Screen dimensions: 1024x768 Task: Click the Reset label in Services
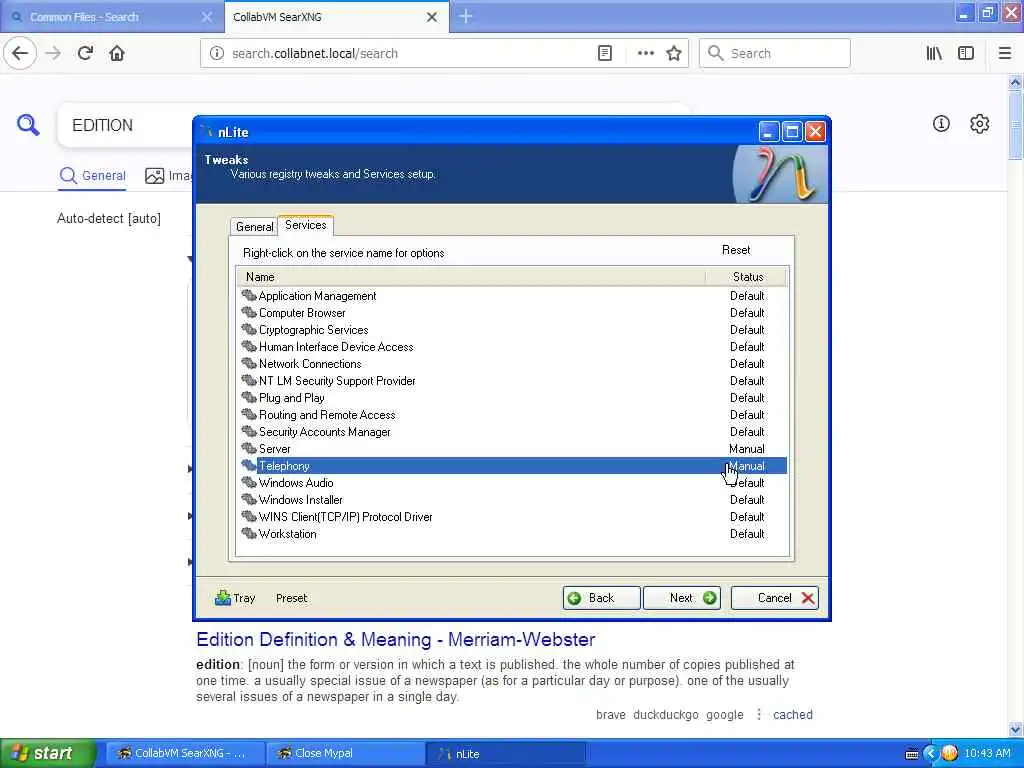736,249
